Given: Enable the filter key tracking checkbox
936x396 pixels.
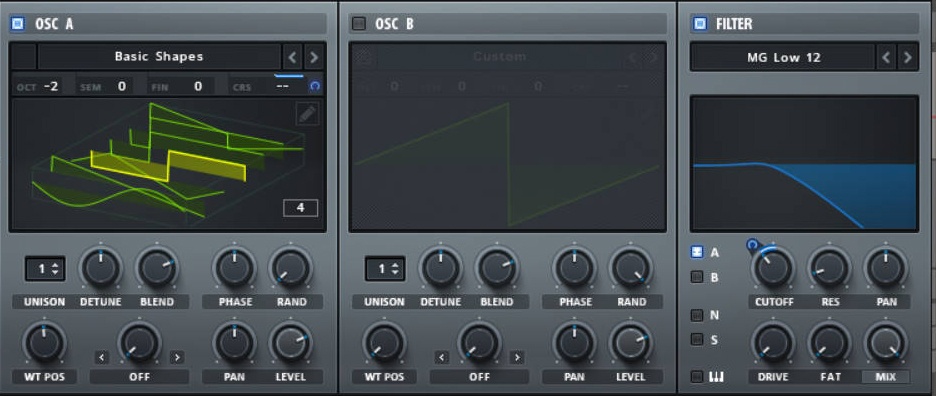Looking at the screenshot, I should coord(697,377).
